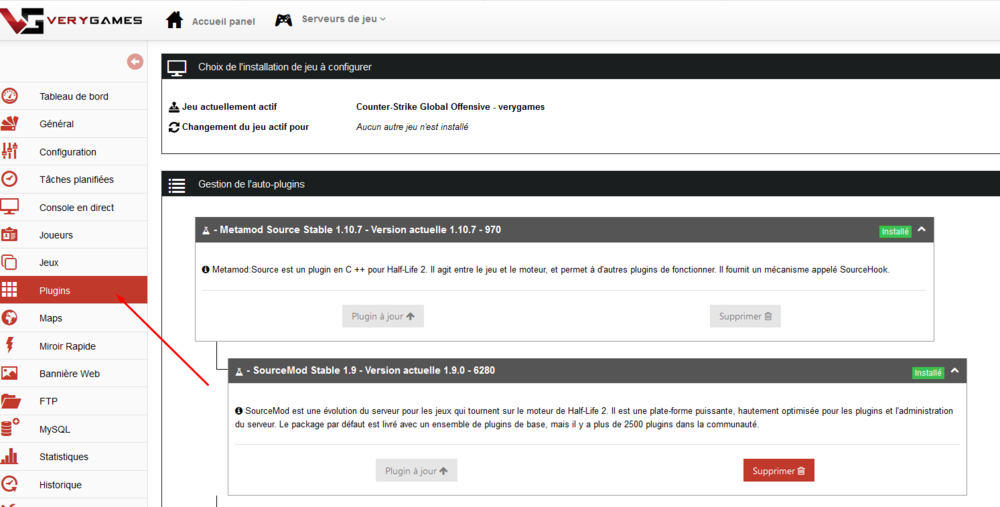
Task: Click Metamod's grey Supprimer button
Action: [745, 316]
